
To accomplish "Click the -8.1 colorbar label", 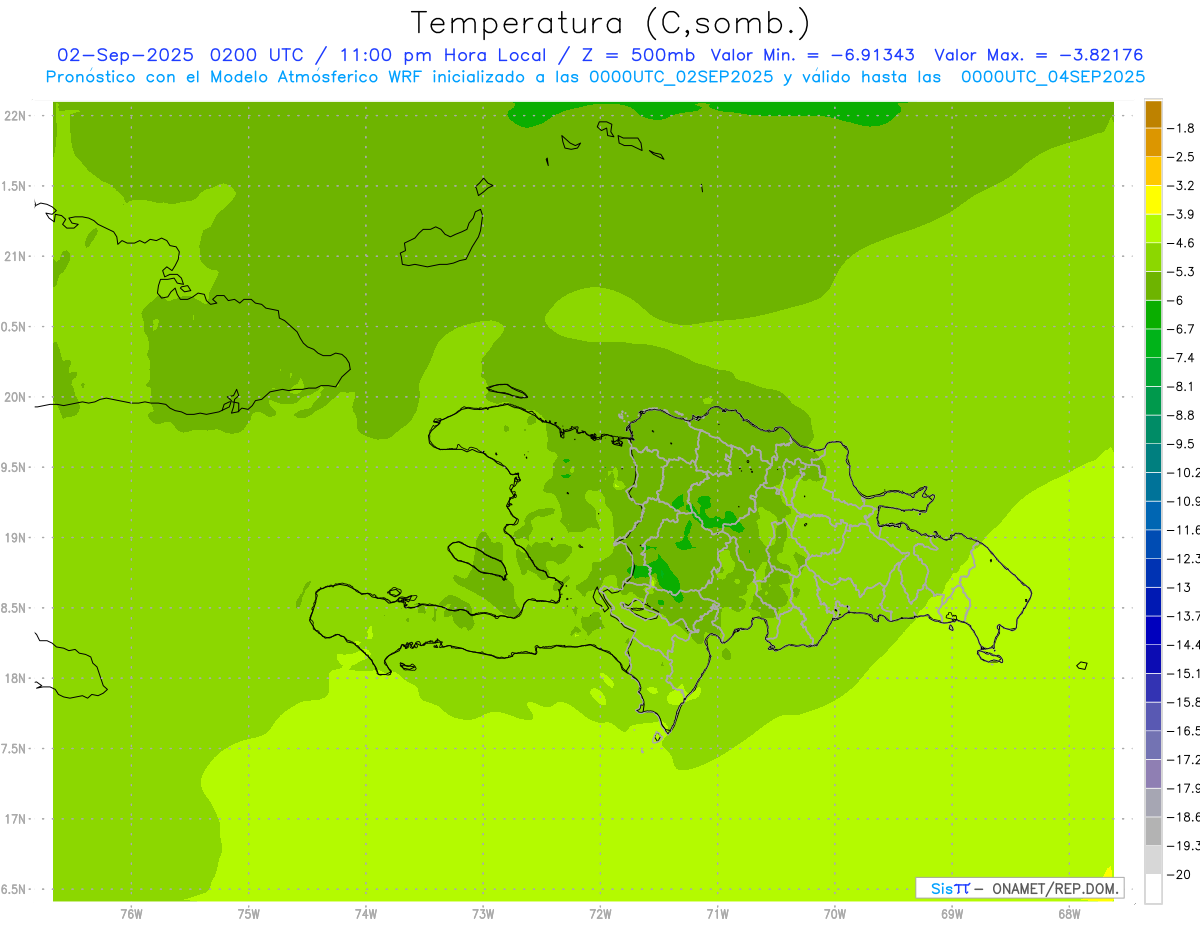I will tap(1182, 386).
